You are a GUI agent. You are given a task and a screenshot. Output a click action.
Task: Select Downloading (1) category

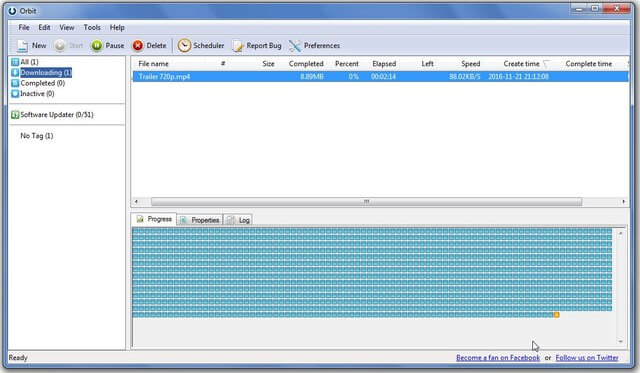click(x=46, y=73)
